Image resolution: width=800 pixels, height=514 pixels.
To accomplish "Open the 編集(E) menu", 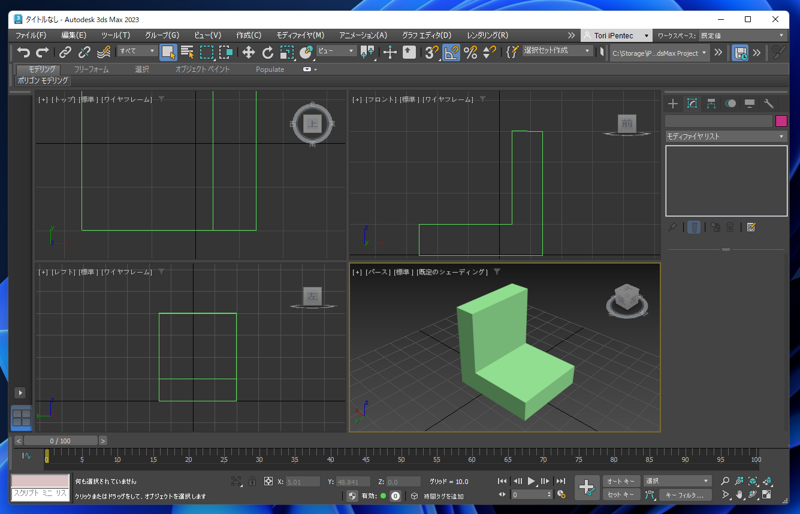I will click(73, 35).
